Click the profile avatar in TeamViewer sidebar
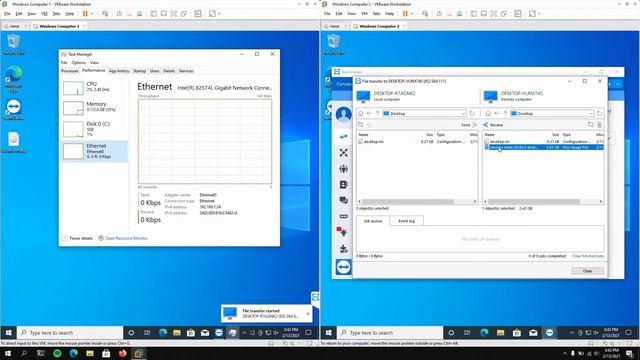The width and height of the screenshot is (640, 360). point(344,115)
